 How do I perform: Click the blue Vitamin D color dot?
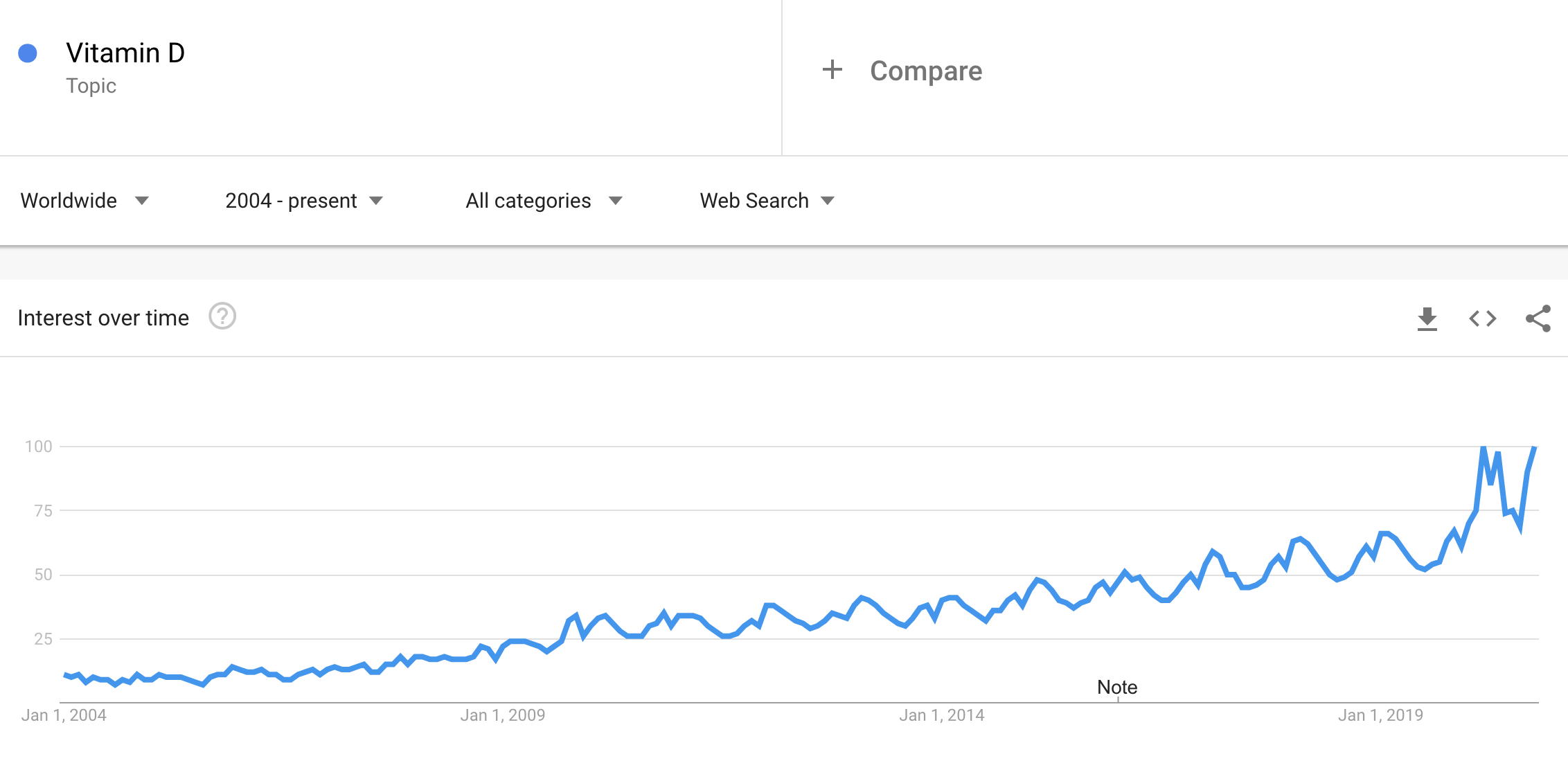(28, 53)
